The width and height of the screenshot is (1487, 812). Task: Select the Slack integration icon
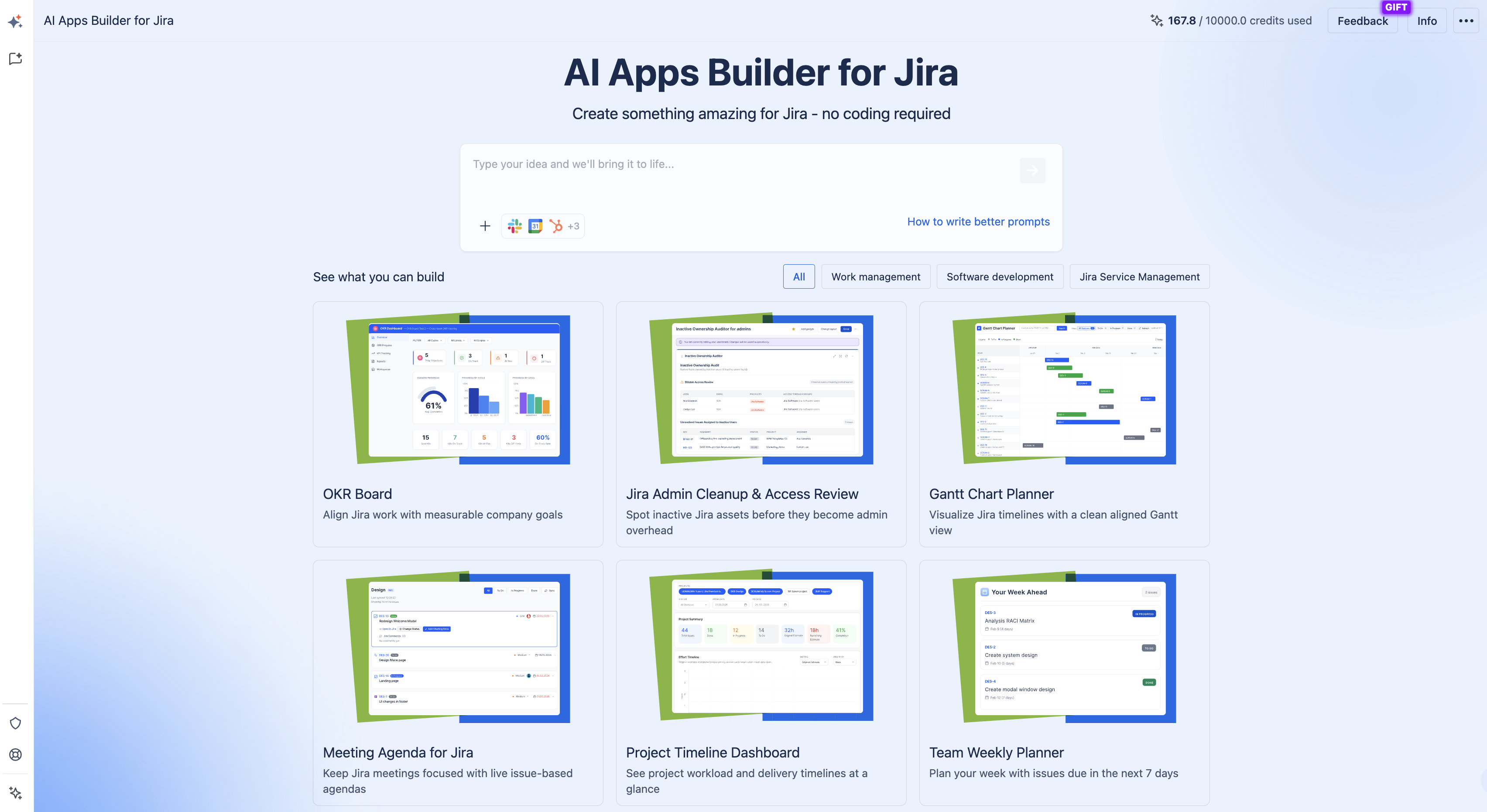(514, 225)
